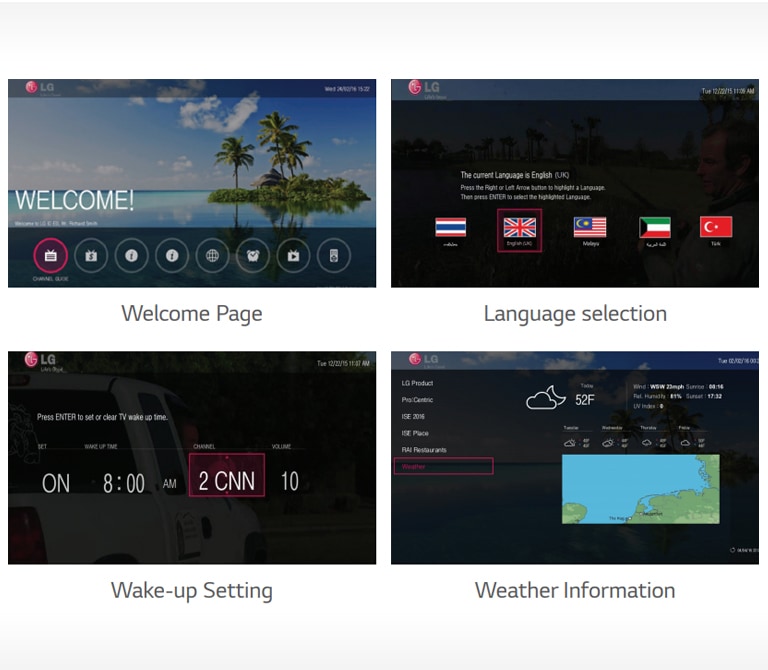Choose the Thailand flag language
Screen dimensions: 768x670
click(x=451, y=227)
